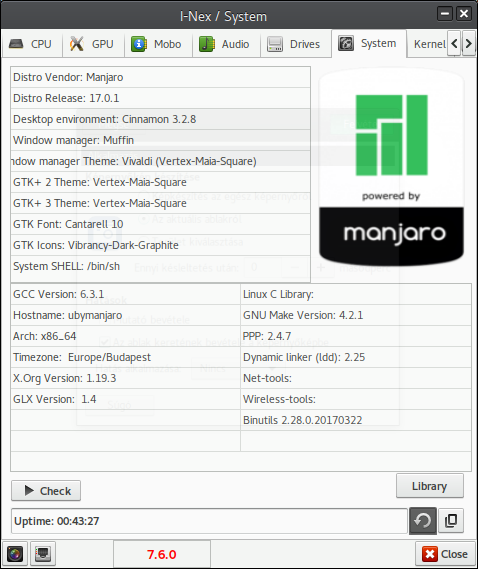Open the Mobo tab

(158, 44)
